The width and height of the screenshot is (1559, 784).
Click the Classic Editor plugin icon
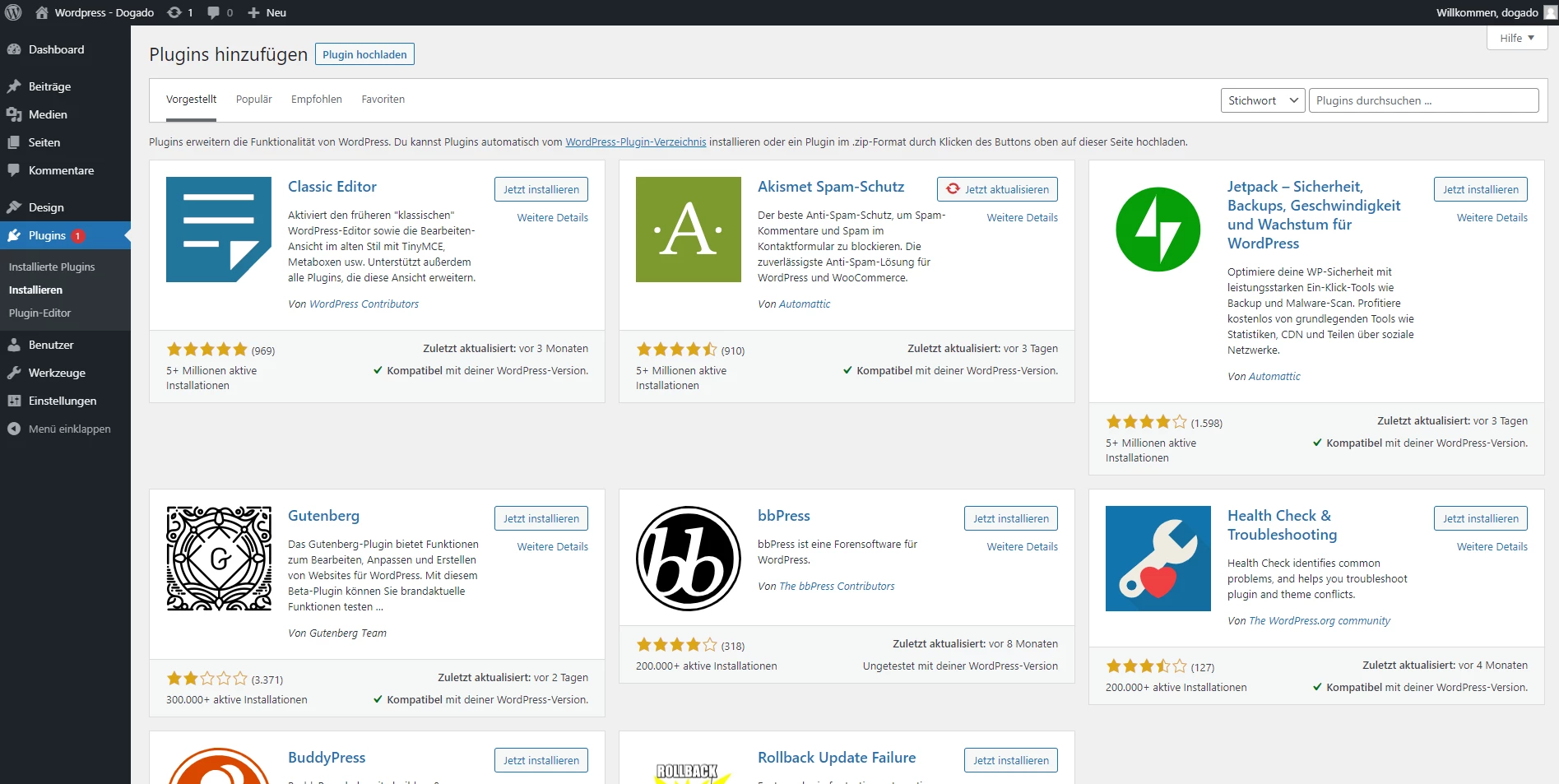point(218,230)
